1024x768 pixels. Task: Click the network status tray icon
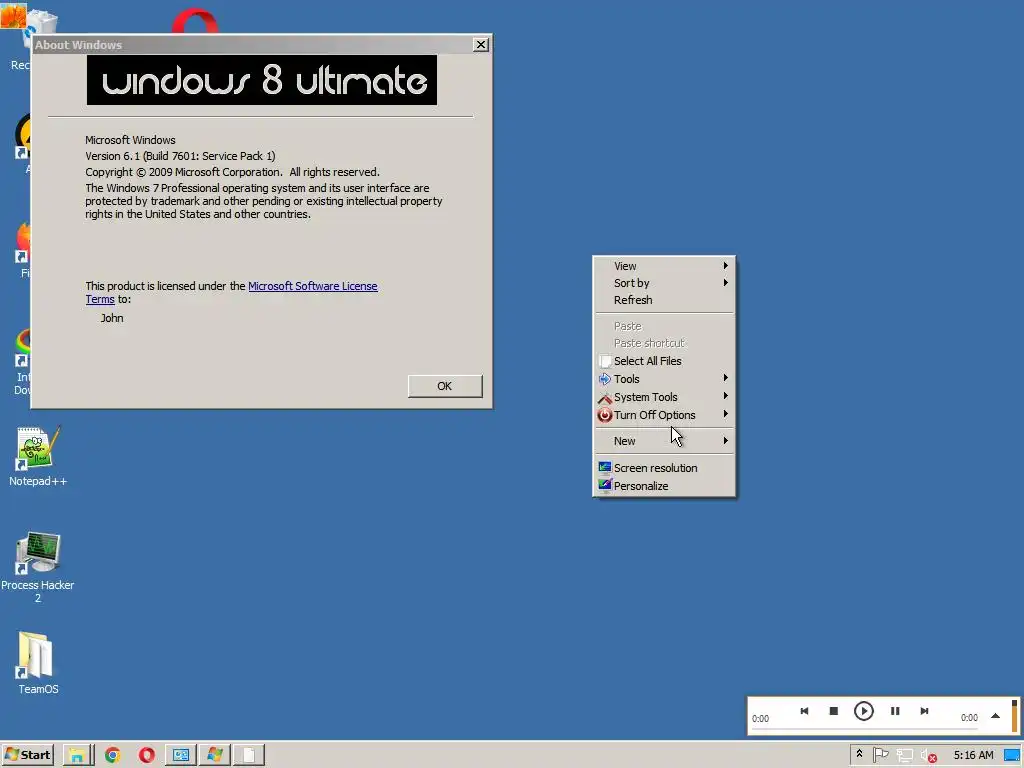904,756
